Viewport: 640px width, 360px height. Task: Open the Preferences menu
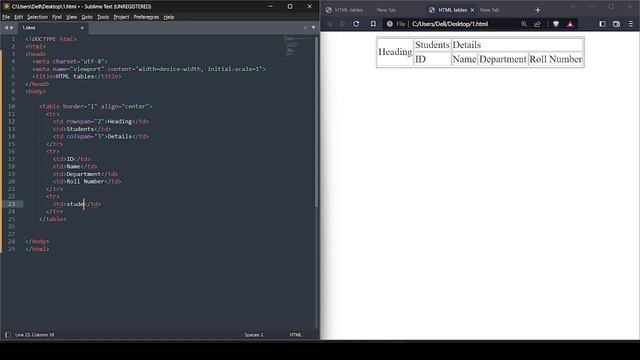[x=146, y=17]
